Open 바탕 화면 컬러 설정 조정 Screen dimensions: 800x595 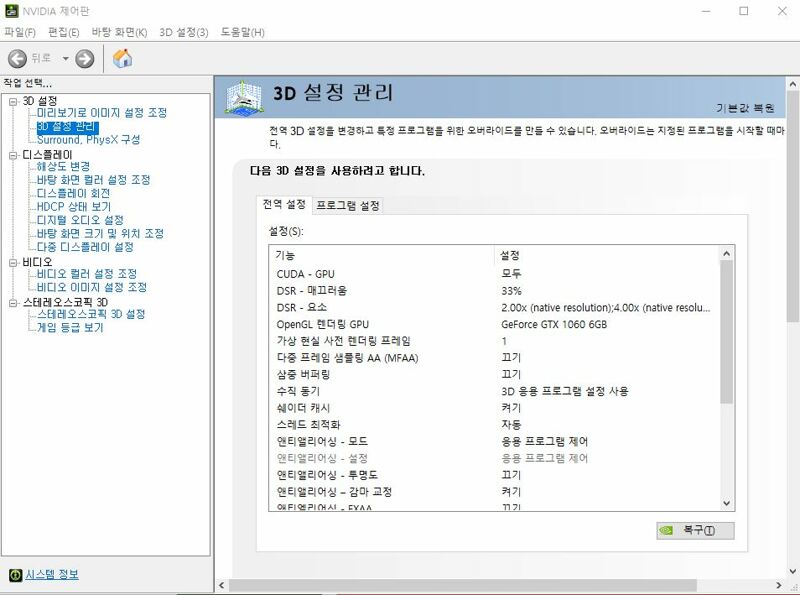(93, 180)
